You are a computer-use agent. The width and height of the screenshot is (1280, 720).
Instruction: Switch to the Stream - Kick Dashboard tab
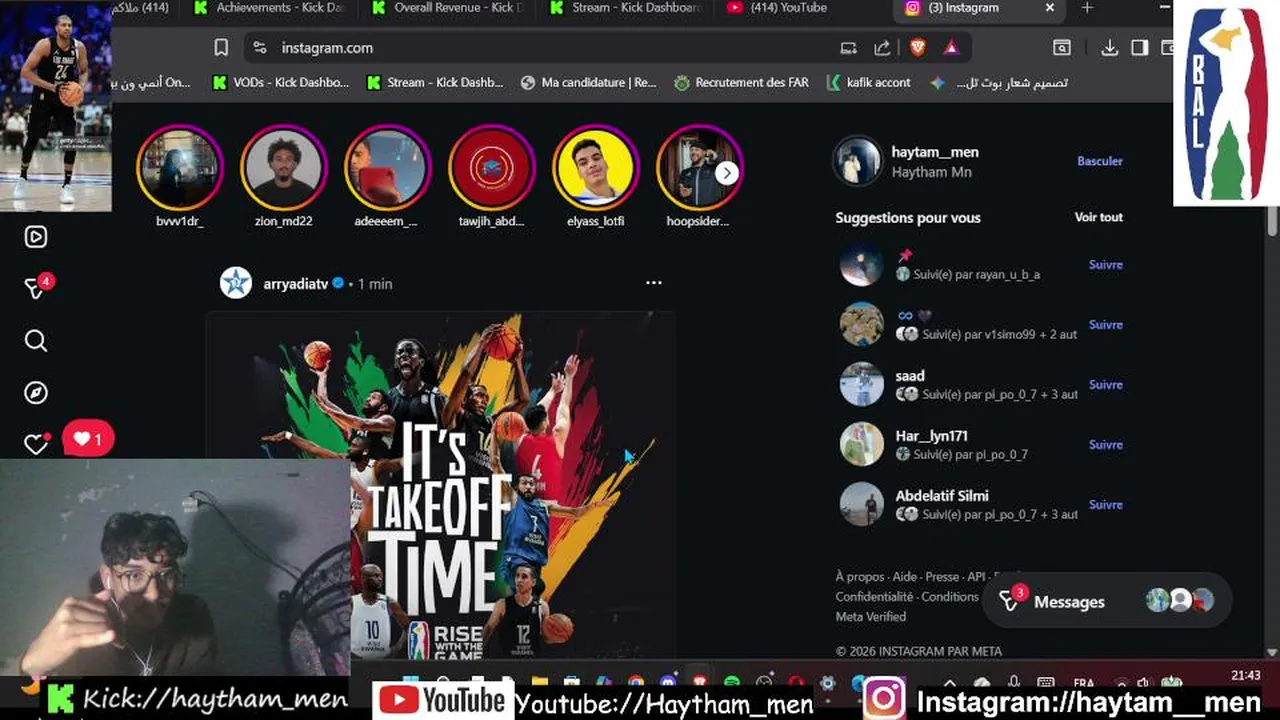(624, 8)
